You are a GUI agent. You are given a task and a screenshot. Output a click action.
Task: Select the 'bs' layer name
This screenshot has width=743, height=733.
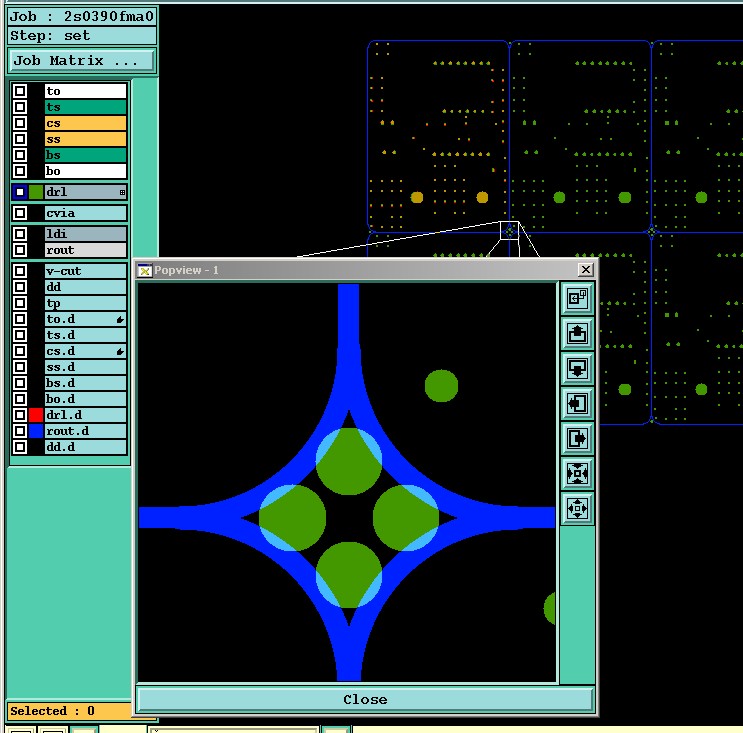pos(86,155)
